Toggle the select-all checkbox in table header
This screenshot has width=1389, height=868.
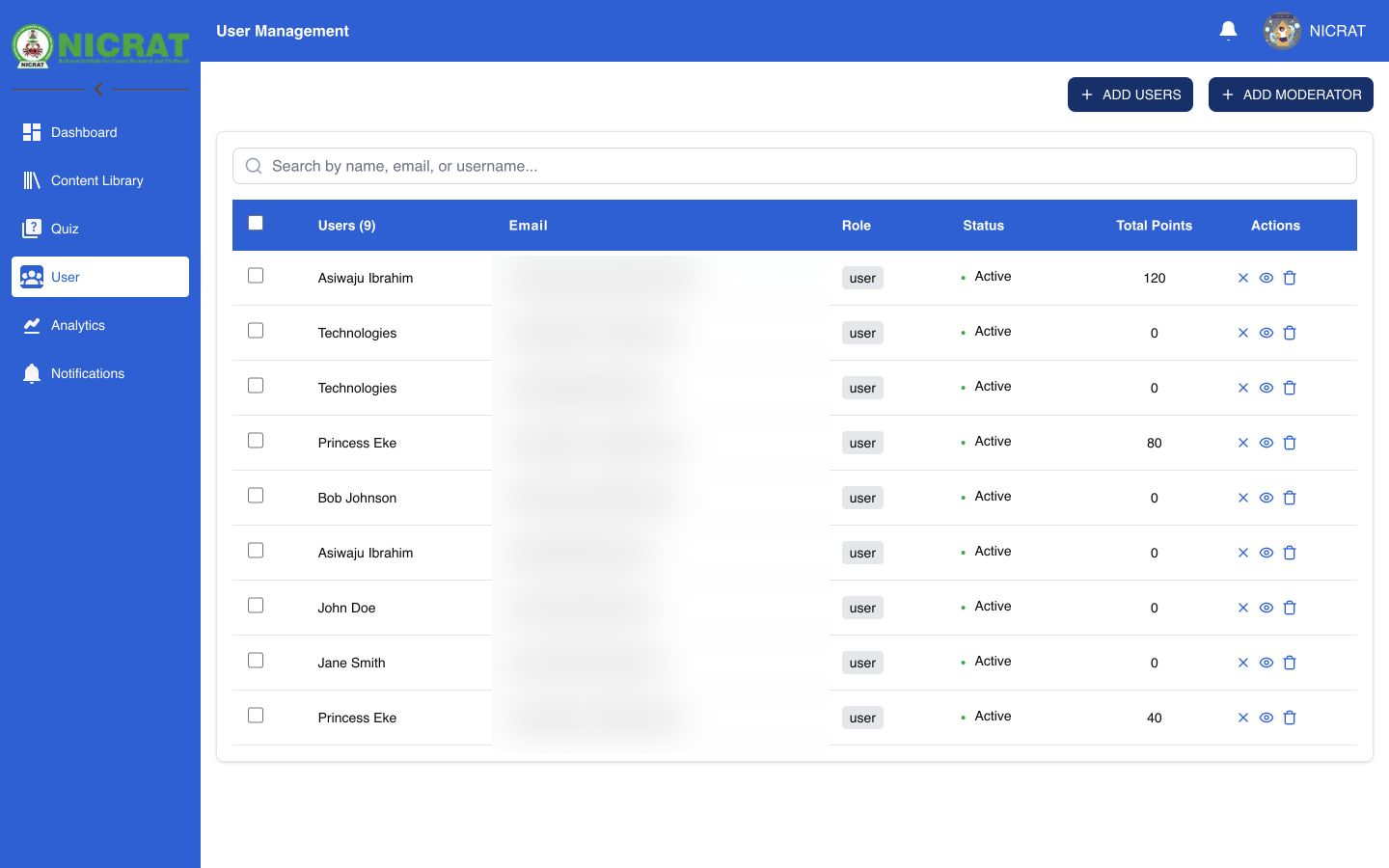pyautogui.click(x=256, y=223)
